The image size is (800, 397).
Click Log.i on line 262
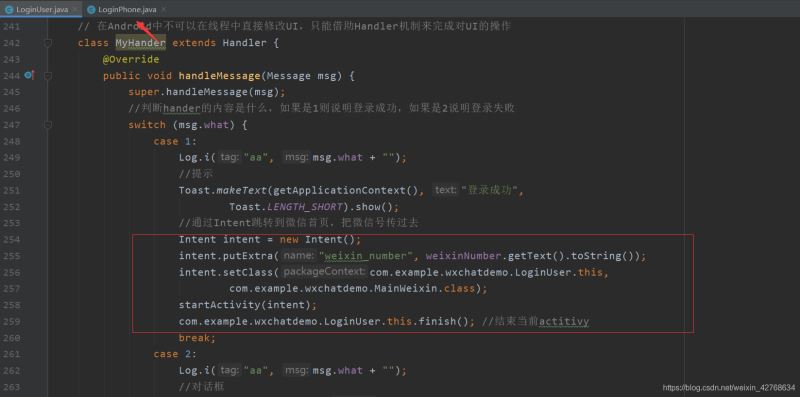[x=194, y=370]
